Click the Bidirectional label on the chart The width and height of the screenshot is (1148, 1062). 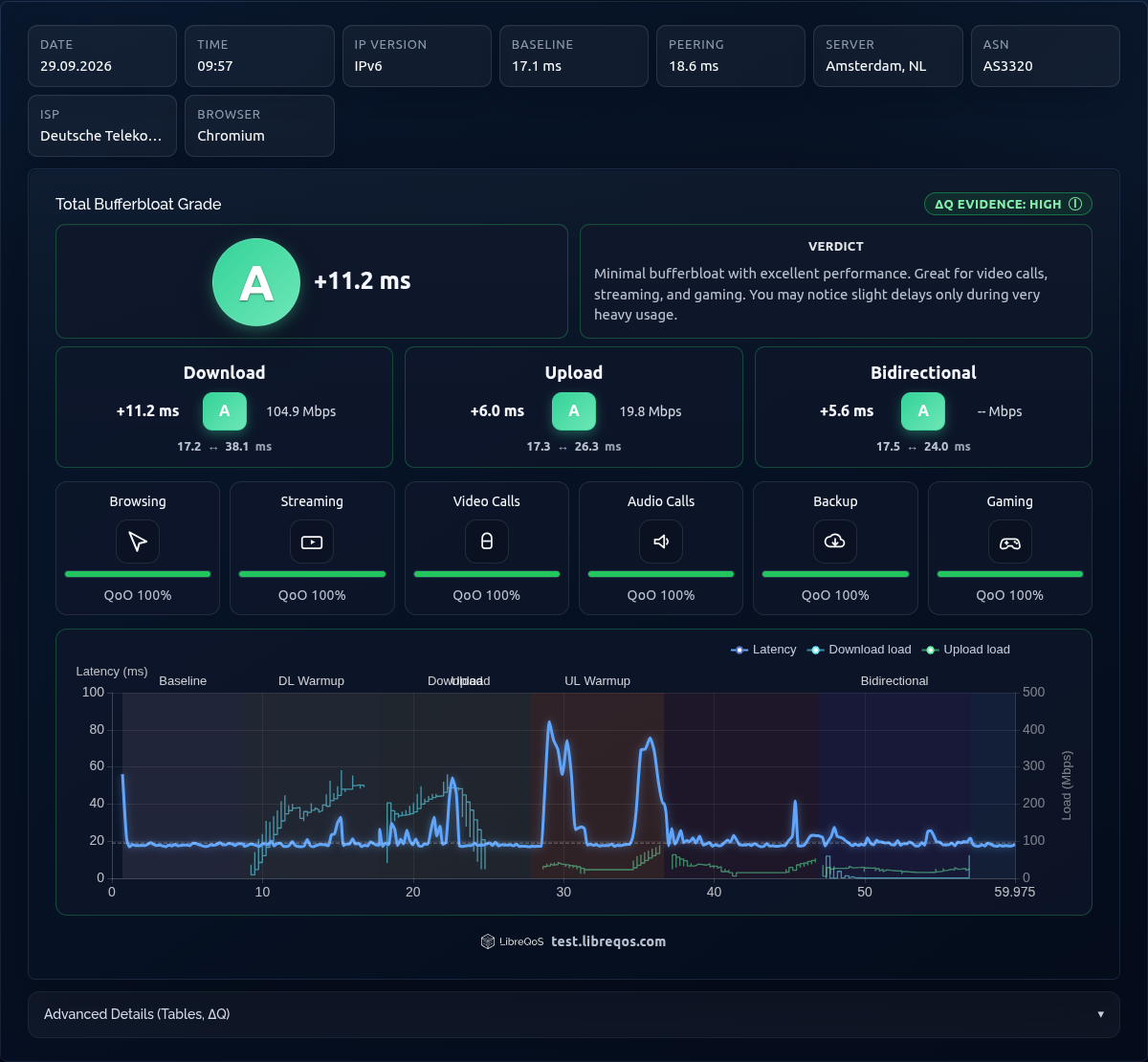point(894,681)
